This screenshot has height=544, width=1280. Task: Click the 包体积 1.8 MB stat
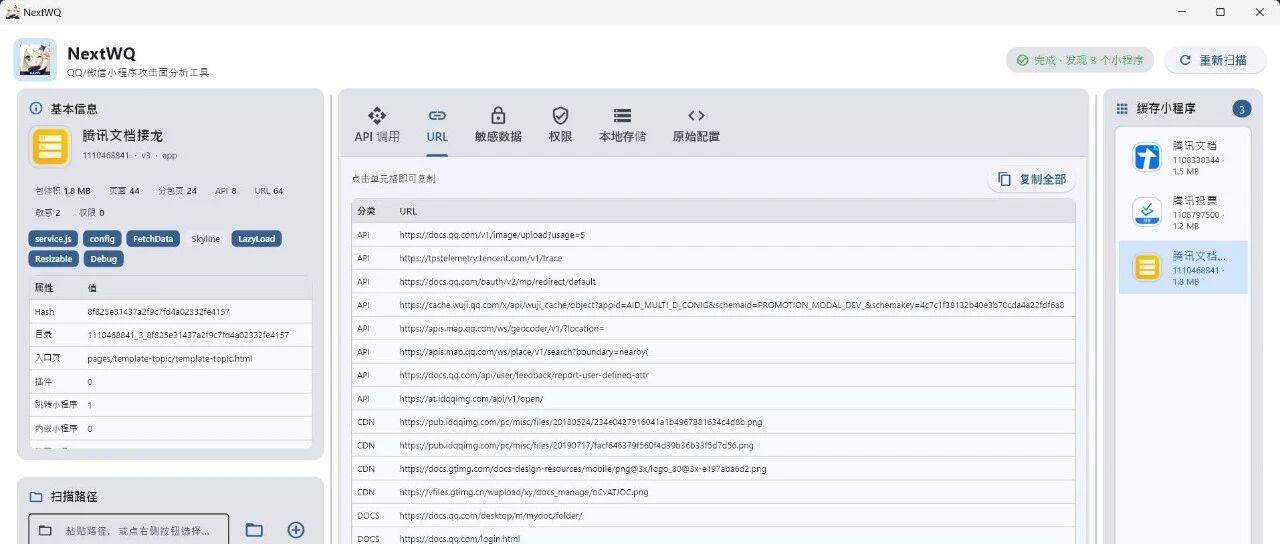point(63,190)
